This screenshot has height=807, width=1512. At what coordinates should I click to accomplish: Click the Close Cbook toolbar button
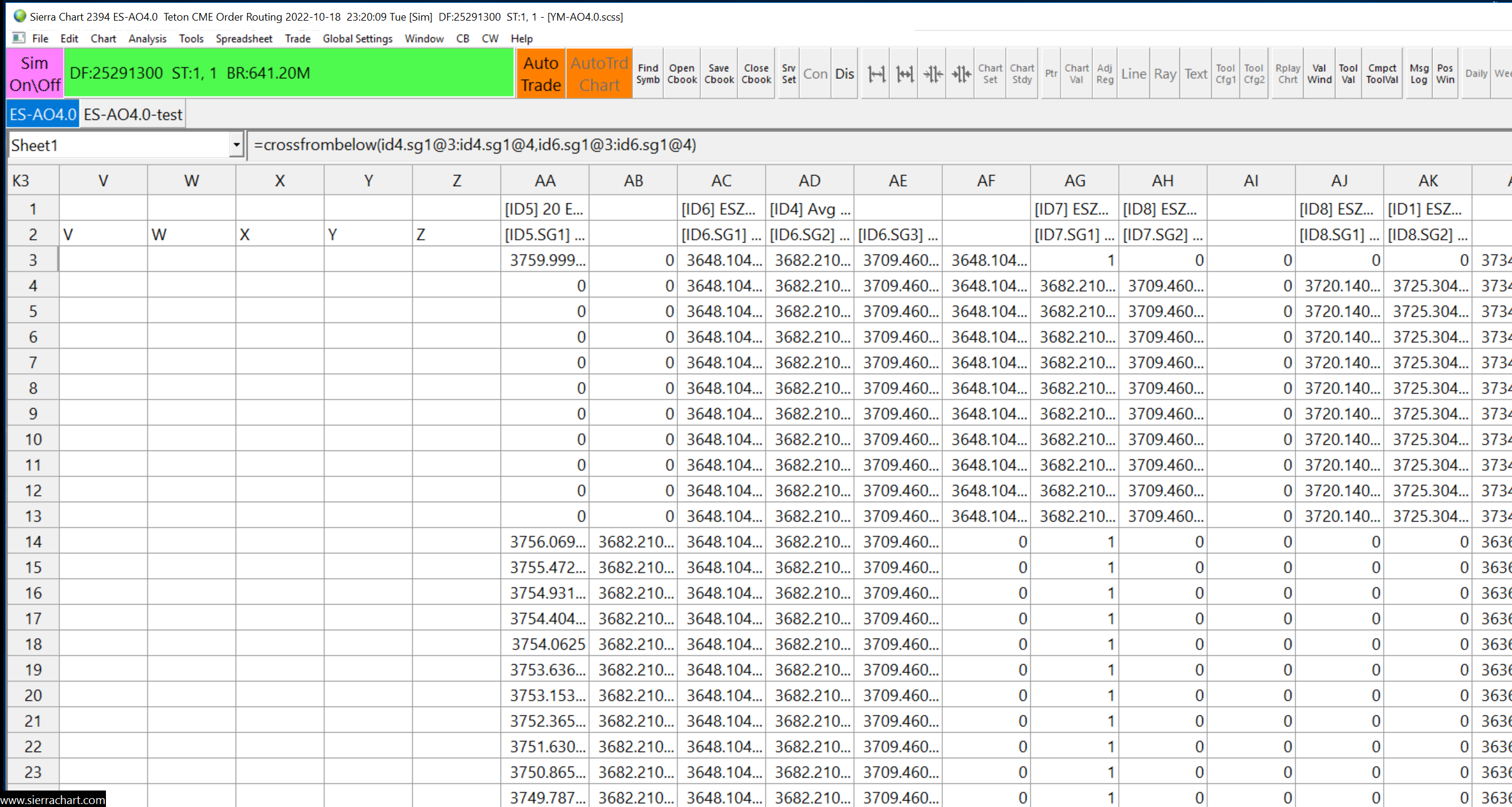(x=756, y=74)
